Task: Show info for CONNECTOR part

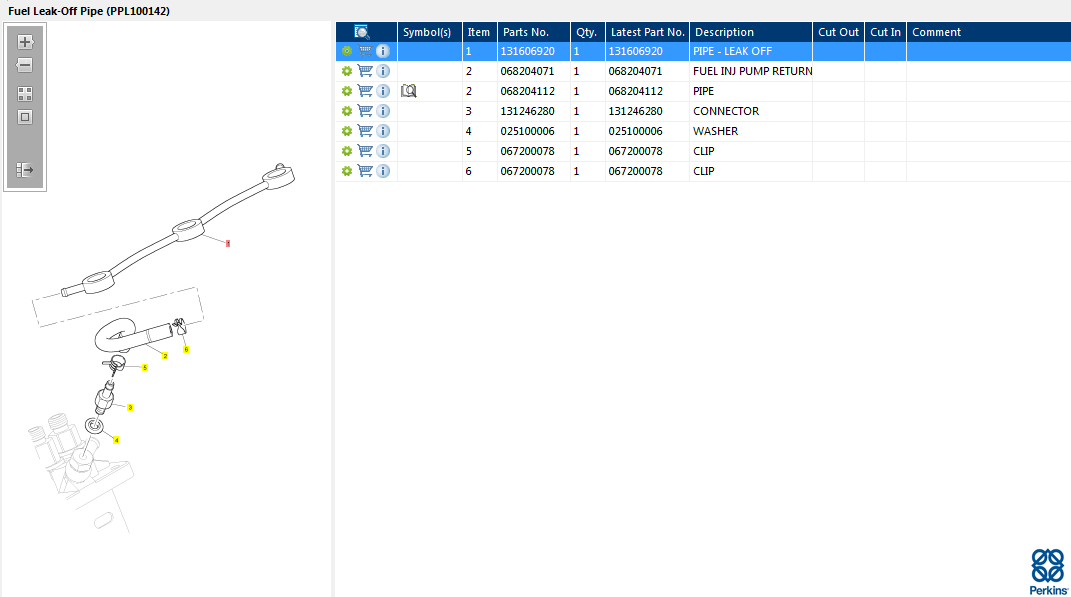Action: [383, 111]
